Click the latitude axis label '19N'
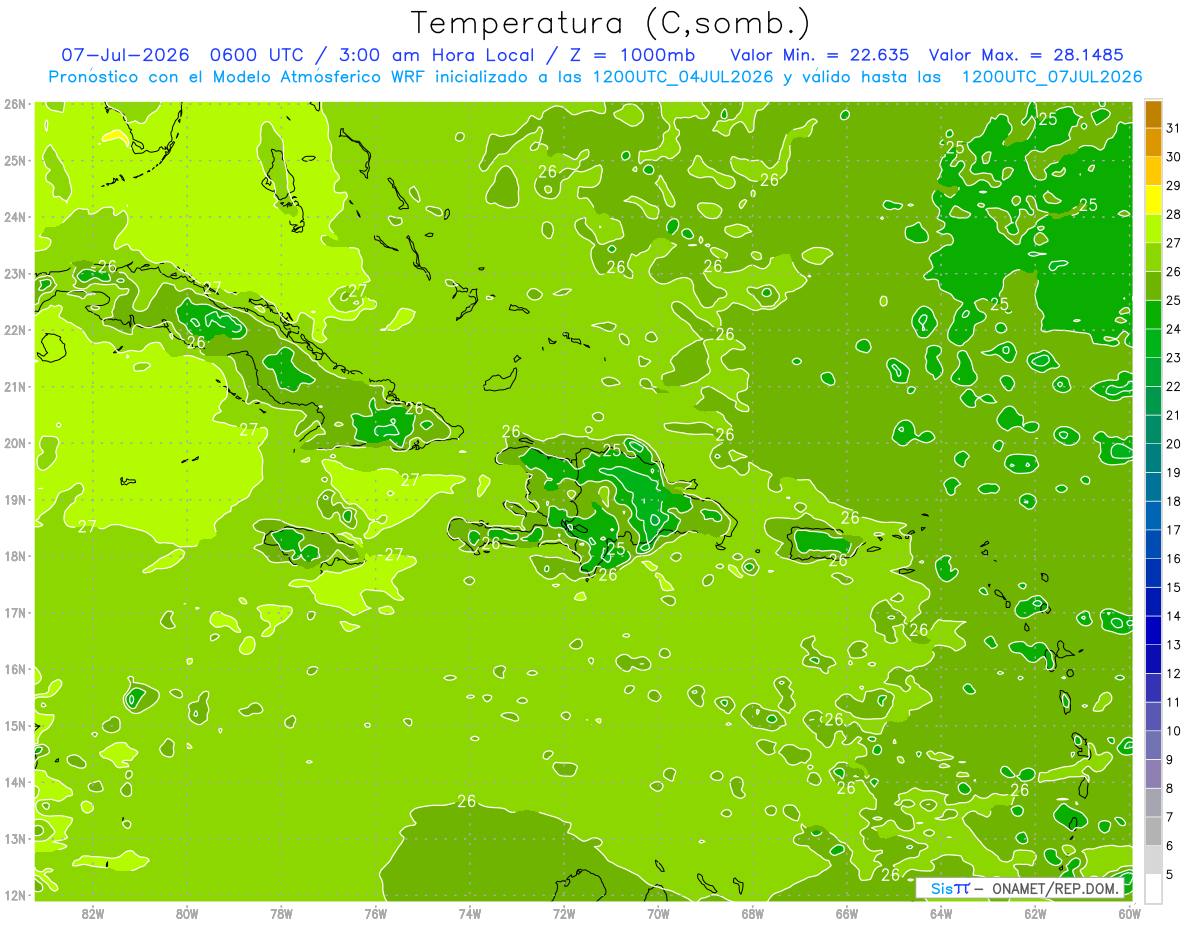Viewport: 1200px width, 927px height. [x=15, y=500]
